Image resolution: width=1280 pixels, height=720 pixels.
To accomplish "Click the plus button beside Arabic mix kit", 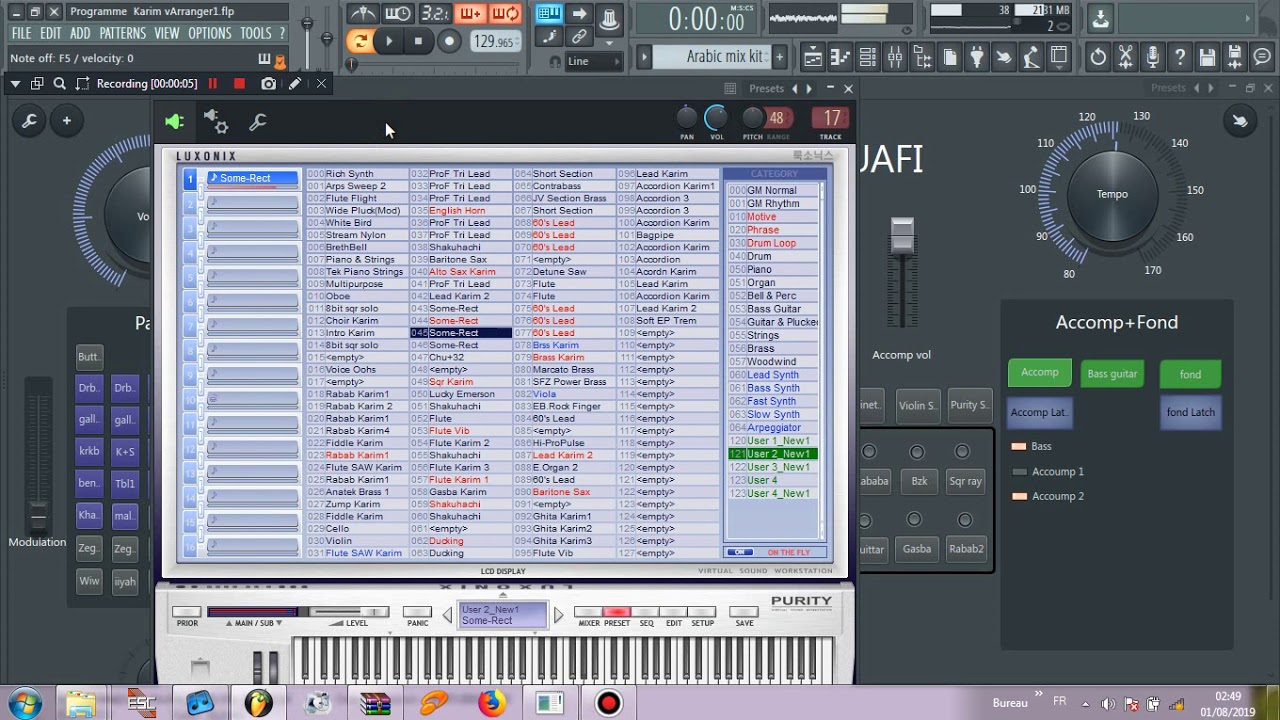I will 779,57.
